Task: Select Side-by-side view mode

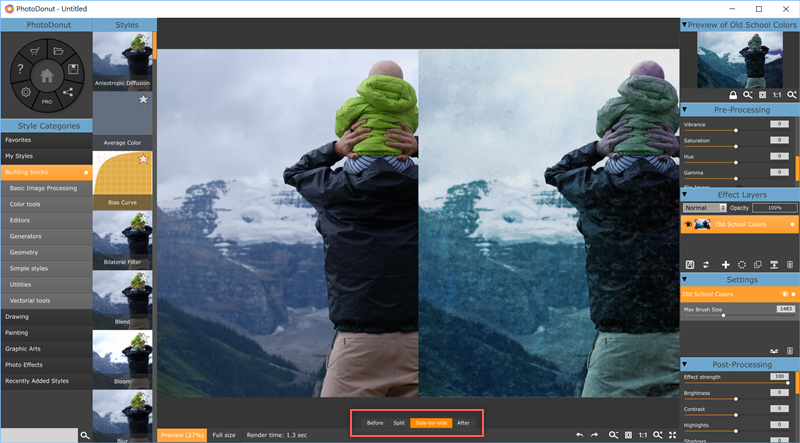Action: [431, 423]
